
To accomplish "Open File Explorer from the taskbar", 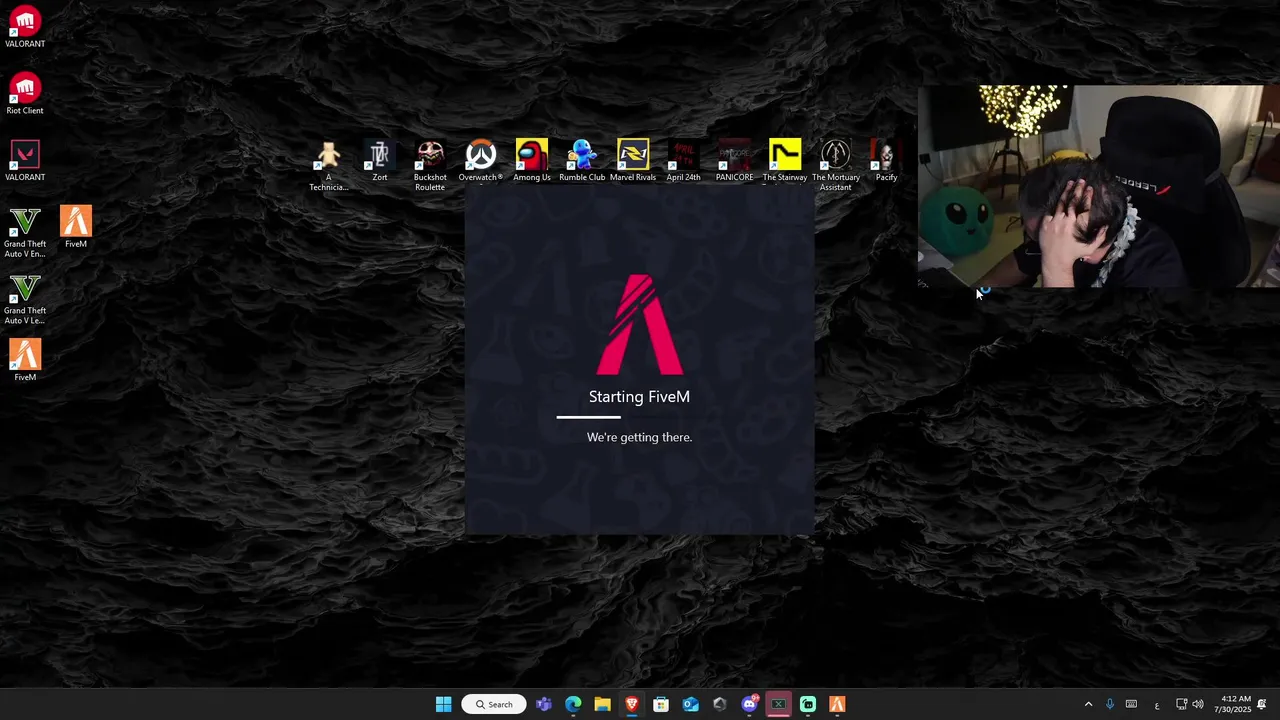I will (602, 704).
